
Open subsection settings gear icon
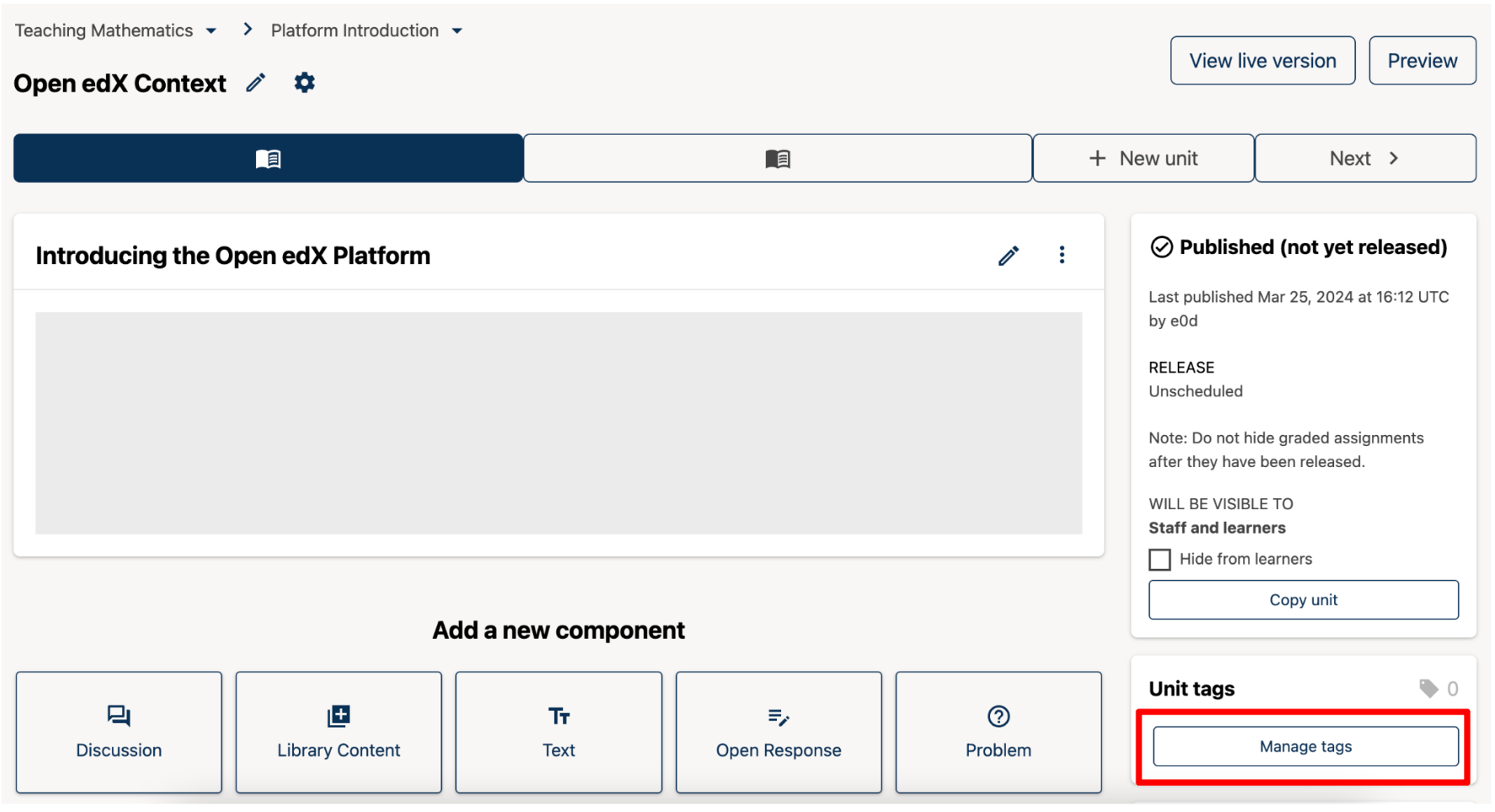pyautogui.click(x=304, y=82)
